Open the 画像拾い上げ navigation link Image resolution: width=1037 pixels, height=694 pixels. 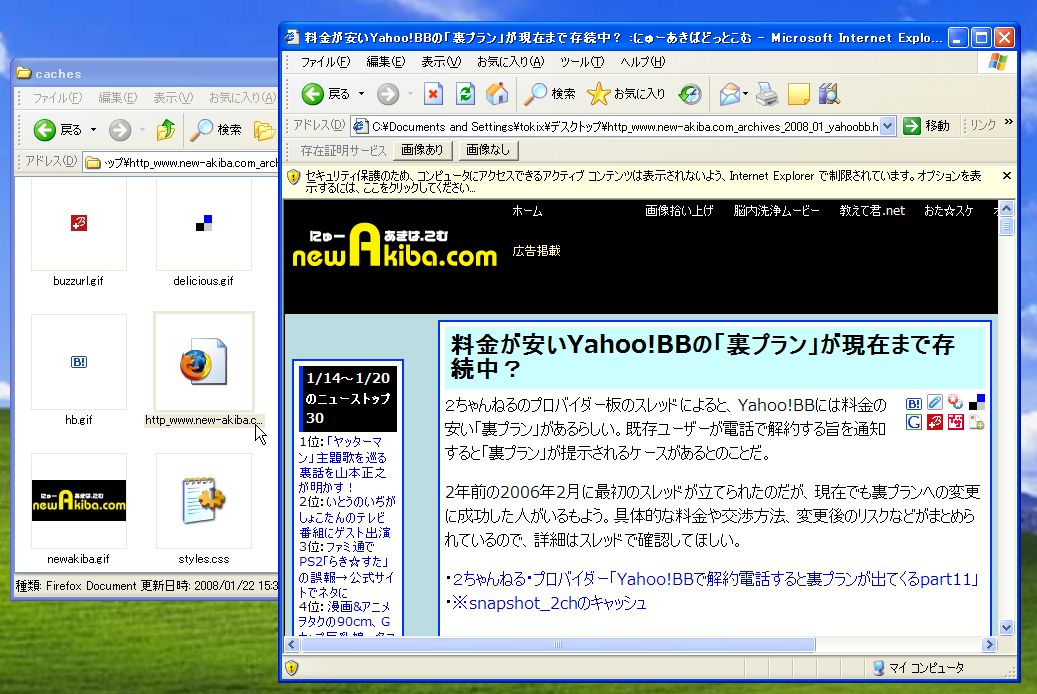679,210
